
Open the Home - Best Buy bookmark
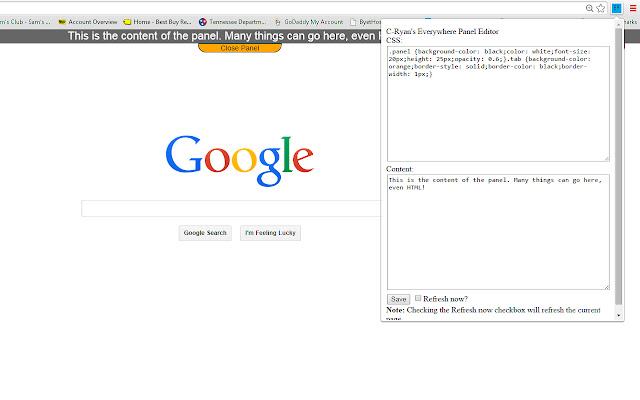[x=158, y=22]
